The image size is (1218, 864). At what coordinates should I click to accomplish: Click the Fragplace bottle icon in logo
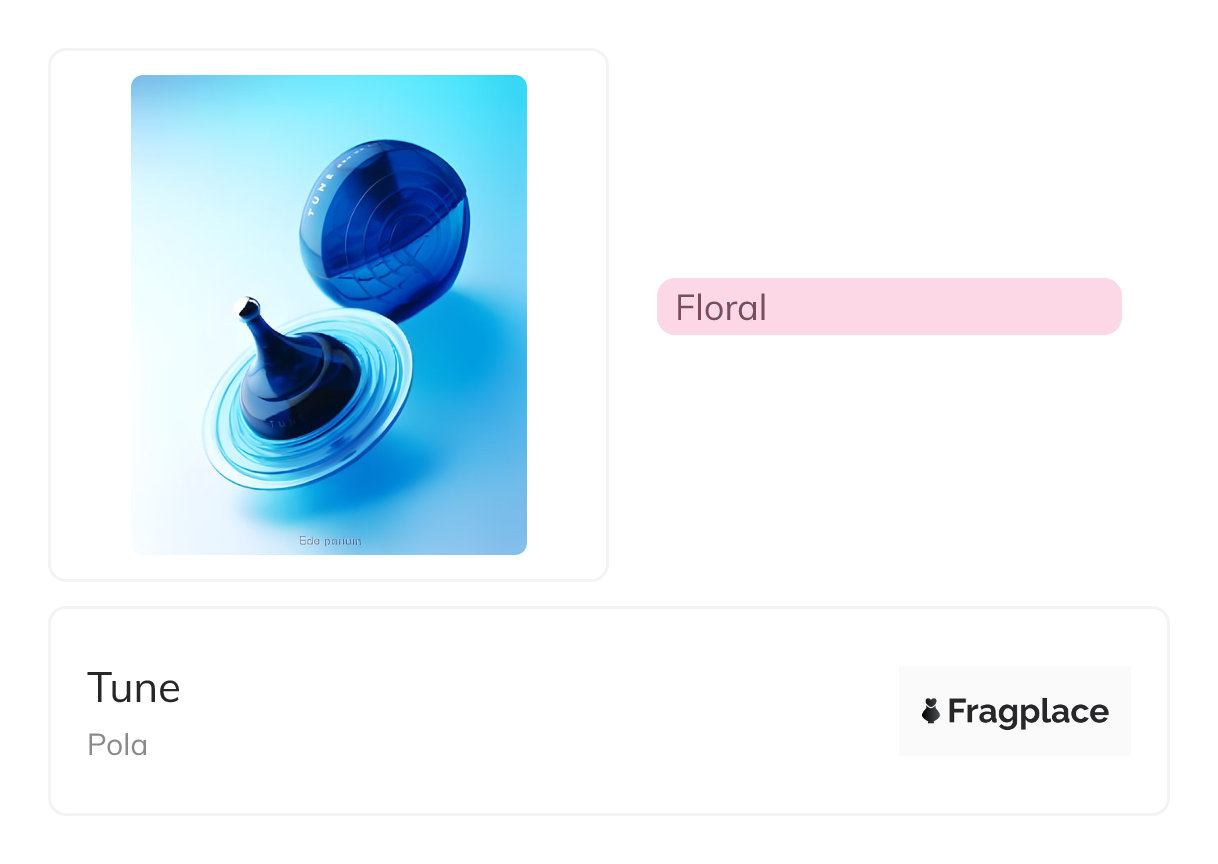[x=931, y=711]
